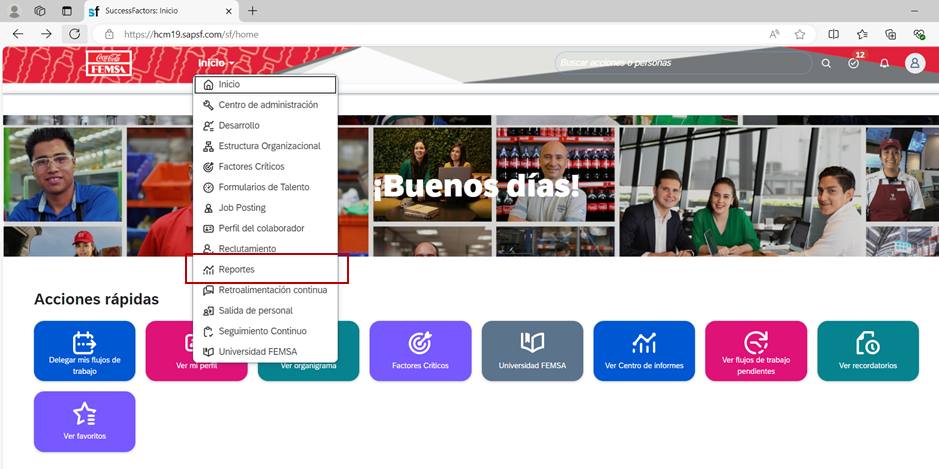Collapse the Inicio navigation dropdown
Viewport: 939px width, 469px height.
pos(216,63)
